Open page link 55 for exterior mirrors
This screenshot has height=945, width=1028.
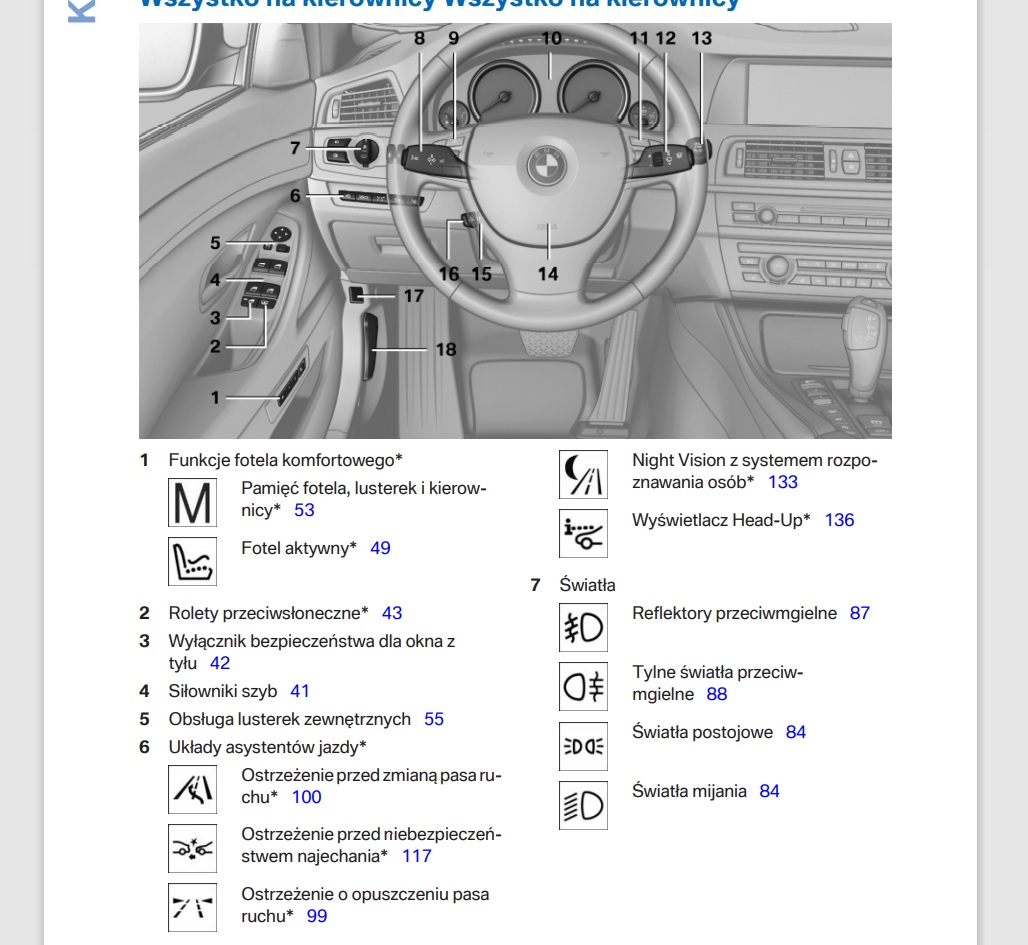click(434, 719)
